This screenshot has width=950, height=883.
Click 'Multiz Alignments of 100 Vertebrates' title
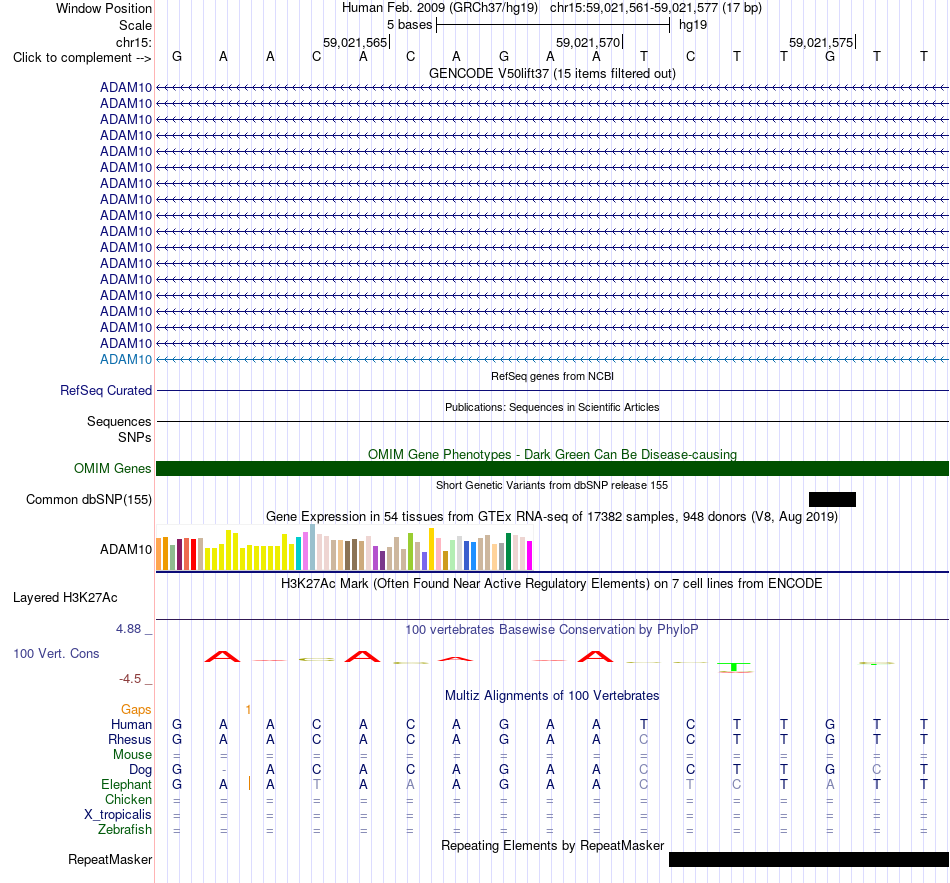(552, 695)
